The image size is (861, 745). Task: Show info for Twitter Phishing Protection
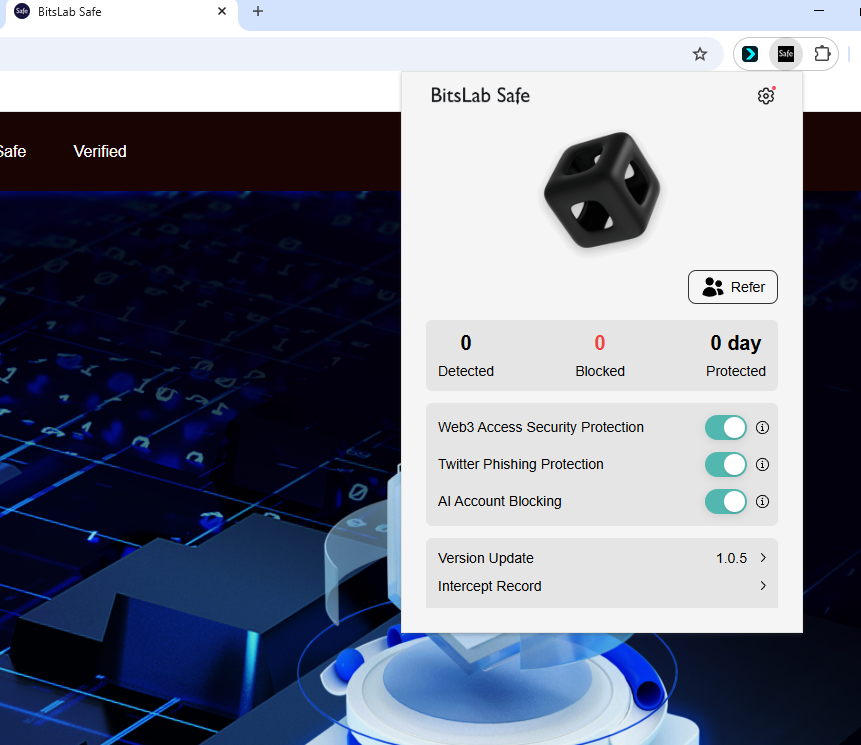coord(762,464)
